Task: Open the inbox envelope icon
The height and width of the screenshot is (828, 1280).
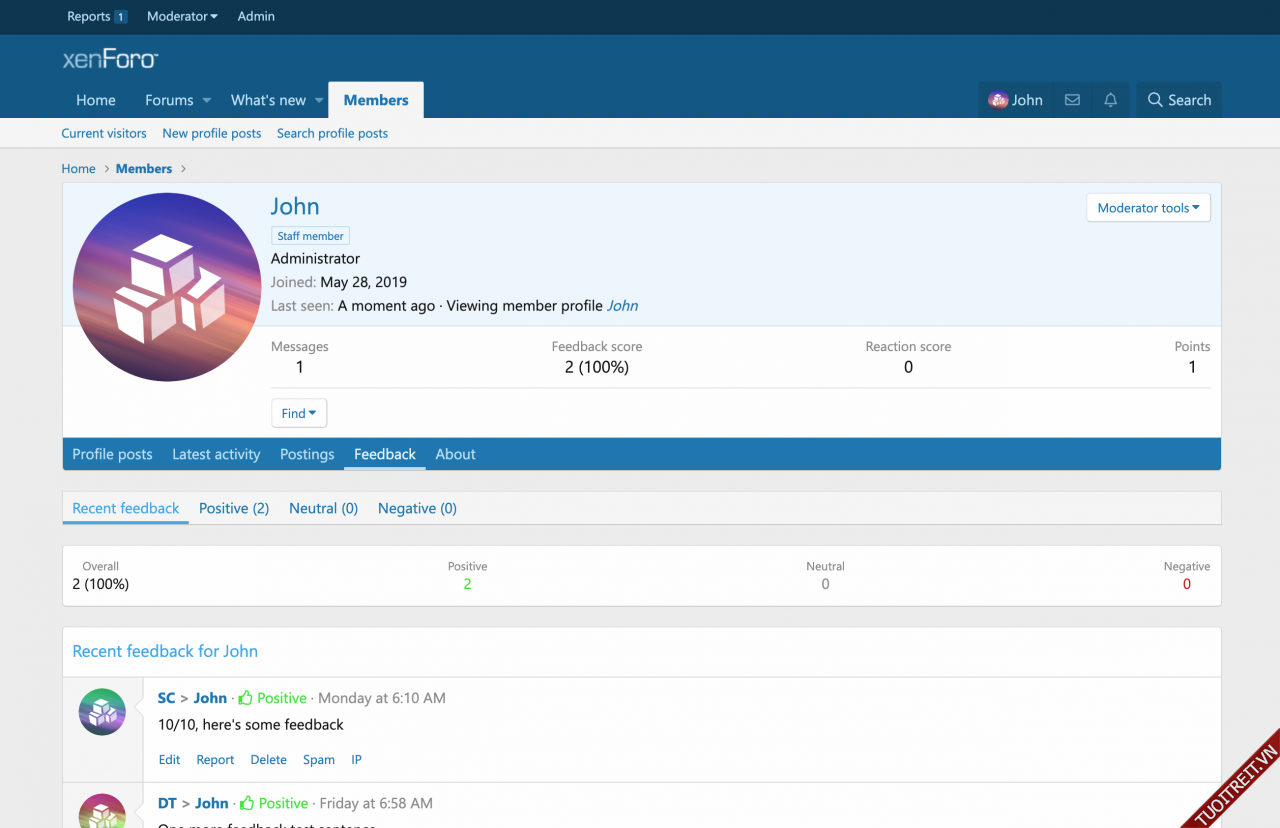Action: click(x=1072, y=100)
